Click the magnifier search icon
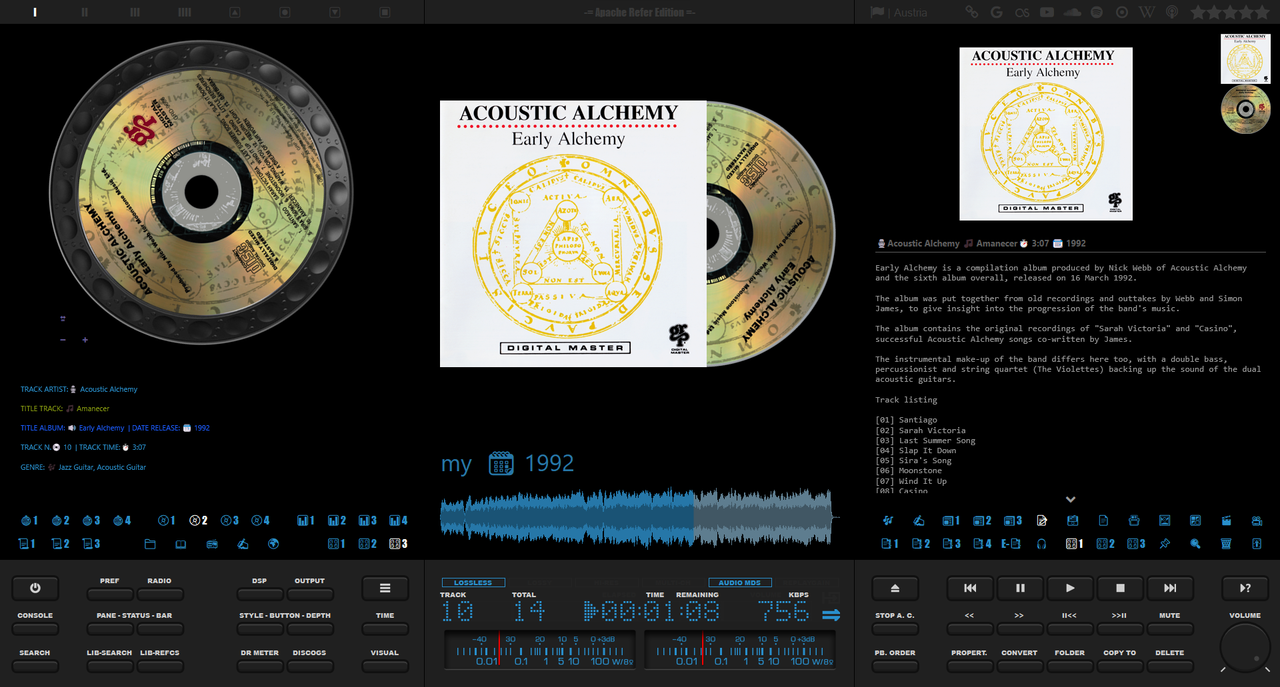This screenshot has width=1280, height=687. click(x=1195, y=544)
